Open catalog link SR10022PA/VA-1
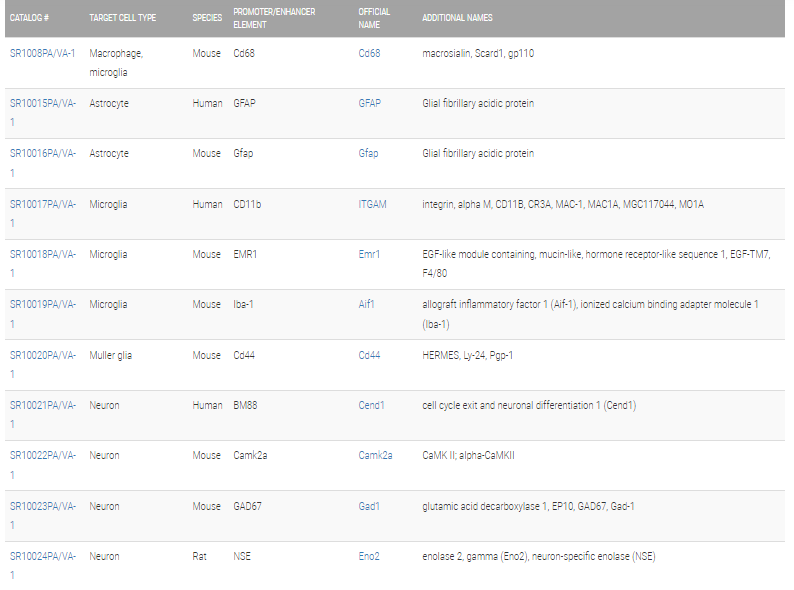The width and height of the screenshot is (794, 590). coord(43,464)
